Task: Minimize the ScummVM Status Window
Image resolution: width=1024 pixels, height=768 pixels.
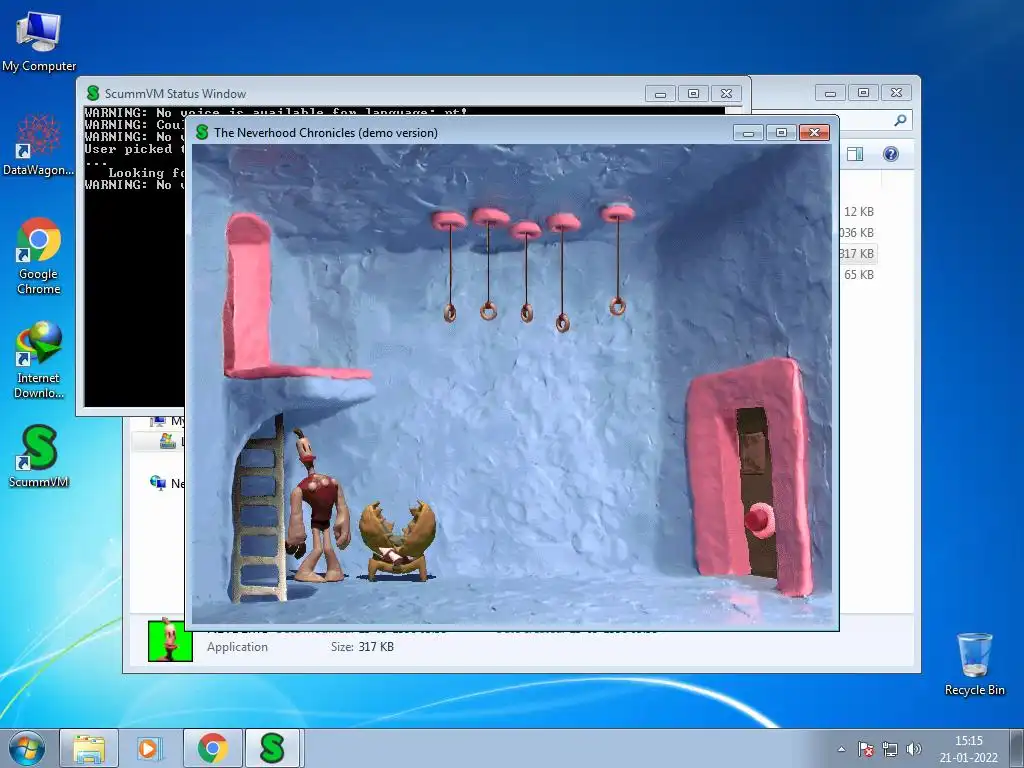Action: pyautogui.click(x=660, y=94)
